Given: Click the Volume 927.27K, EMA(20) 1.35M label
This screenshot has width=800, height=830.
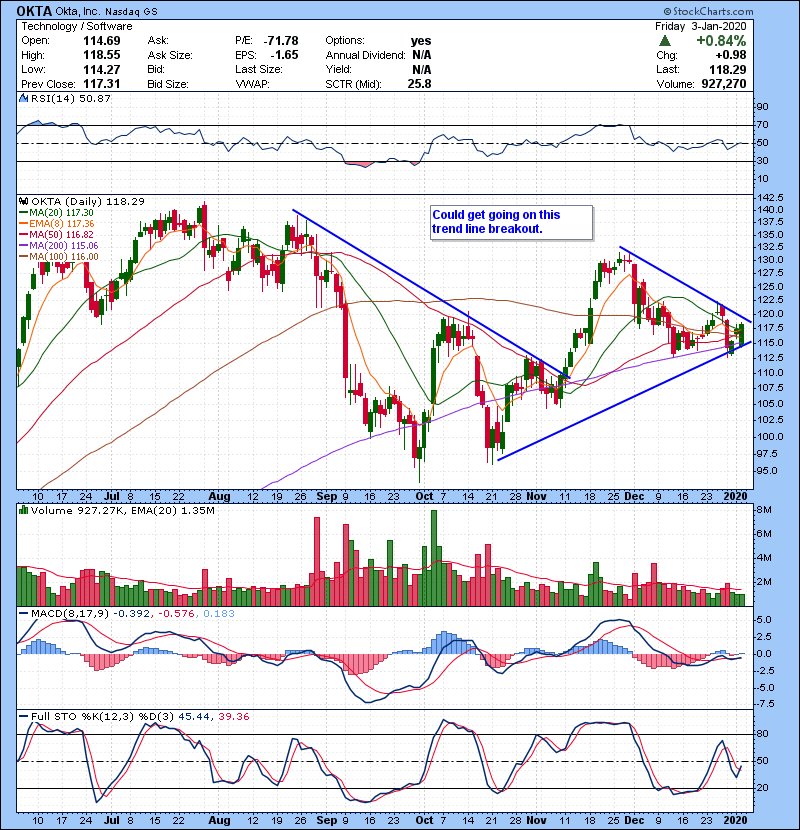Looking at the screenshot, I should coord(123,510).
